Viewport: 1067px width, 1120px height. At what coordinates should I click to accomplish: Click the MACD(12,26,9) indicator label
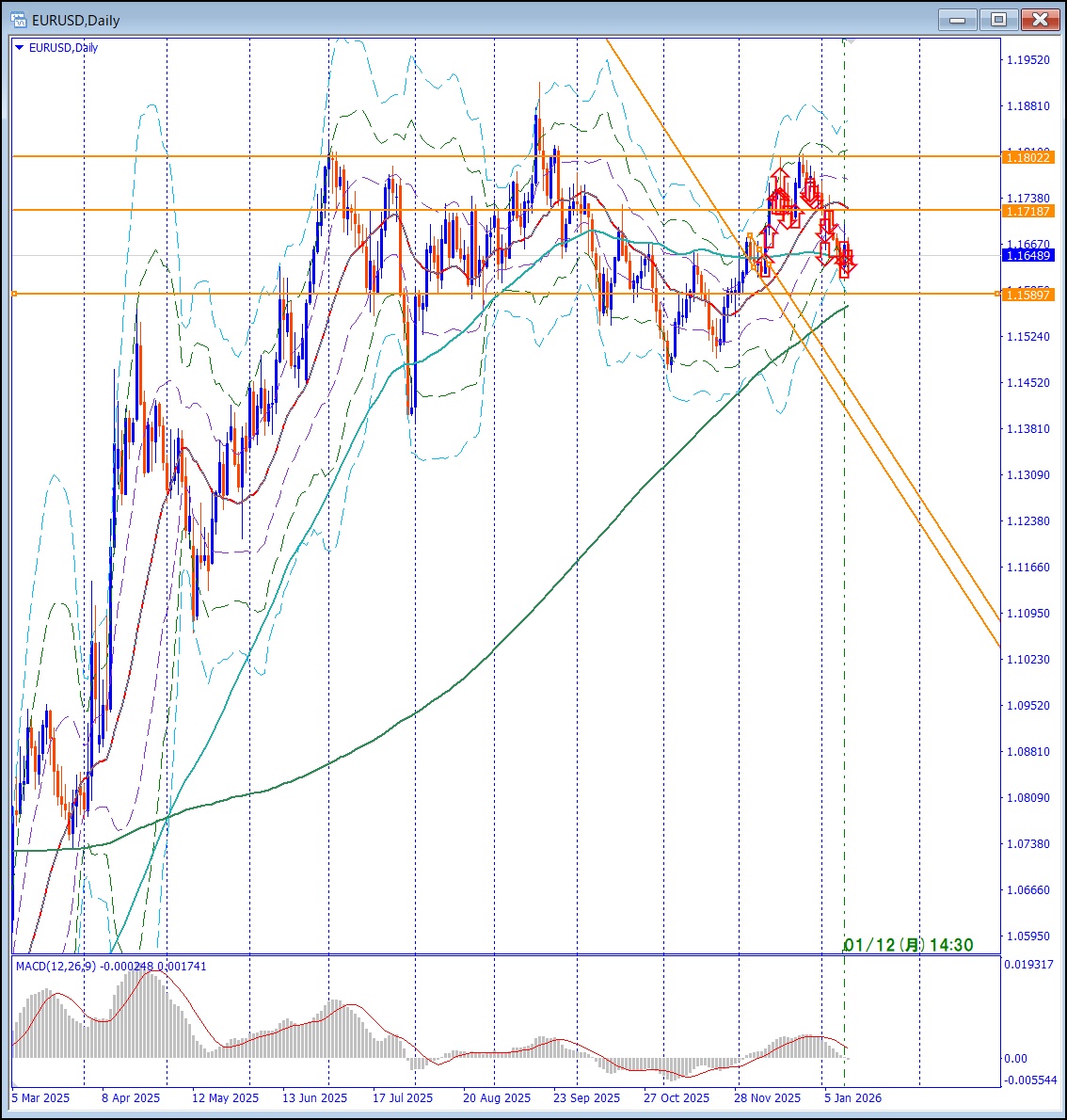(x=63, y=967)
